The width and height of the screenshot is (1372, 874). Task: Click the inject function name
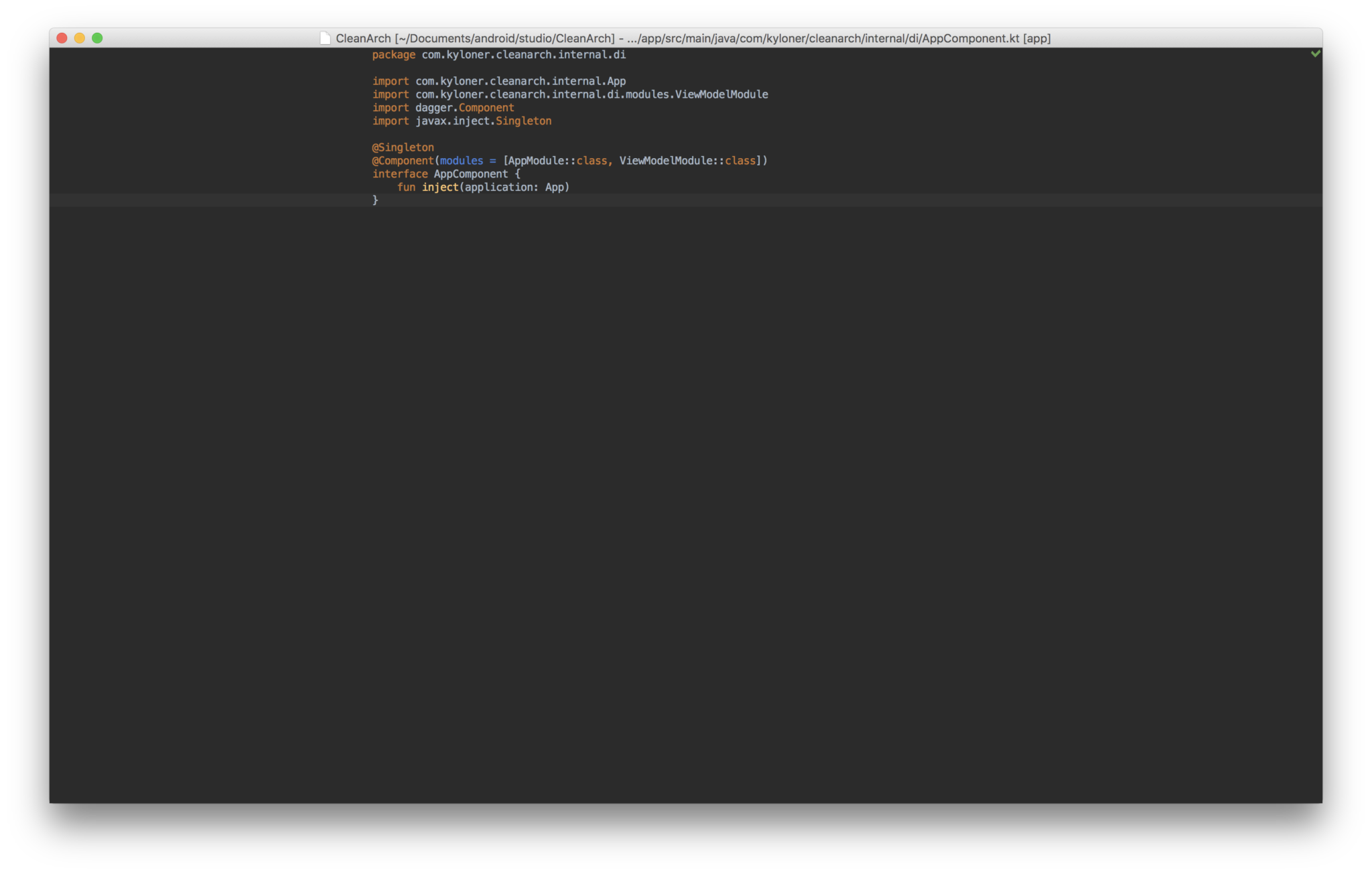[439, 187]
